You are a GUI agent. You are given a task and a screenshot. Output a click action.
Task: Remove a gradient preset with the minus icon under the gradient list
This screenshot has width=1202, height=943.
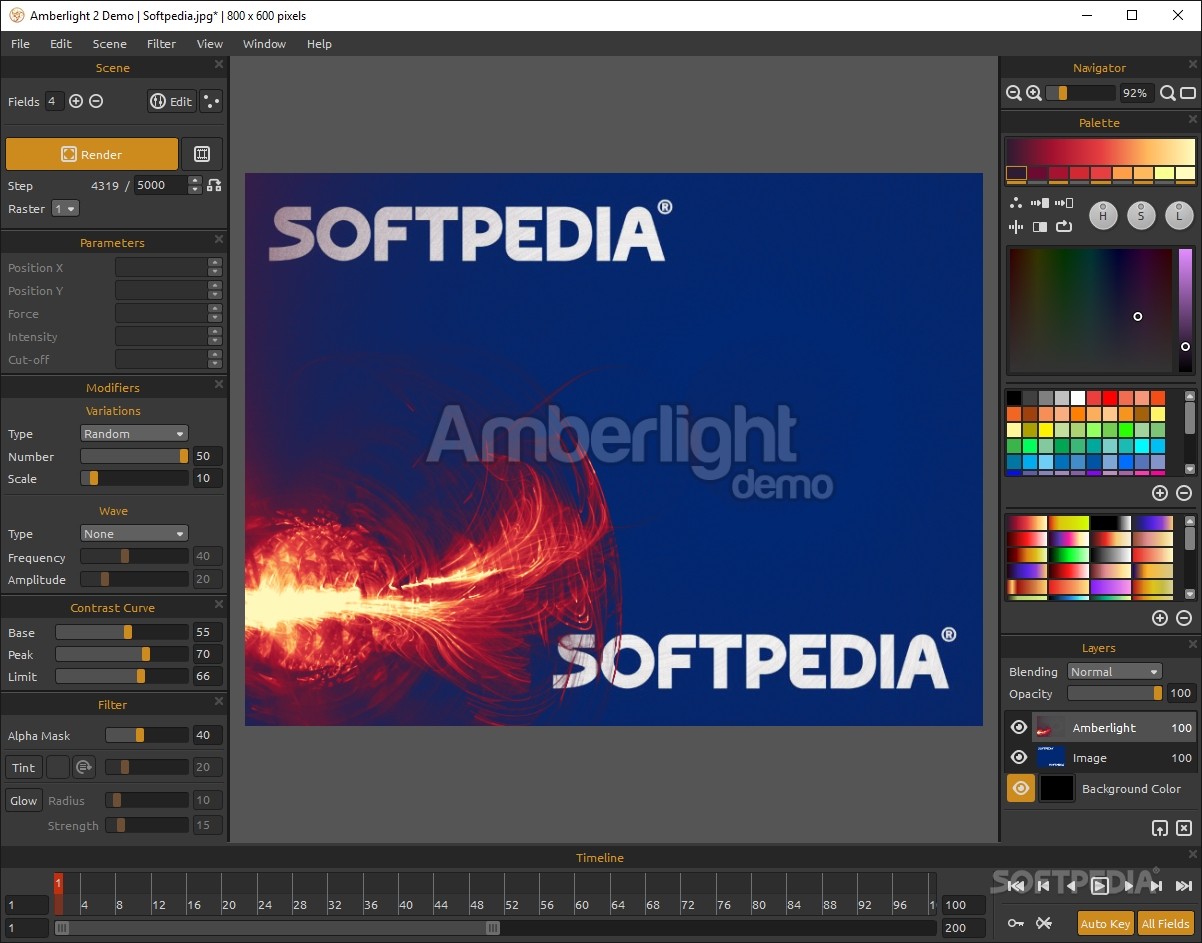tap(1184, 618)
